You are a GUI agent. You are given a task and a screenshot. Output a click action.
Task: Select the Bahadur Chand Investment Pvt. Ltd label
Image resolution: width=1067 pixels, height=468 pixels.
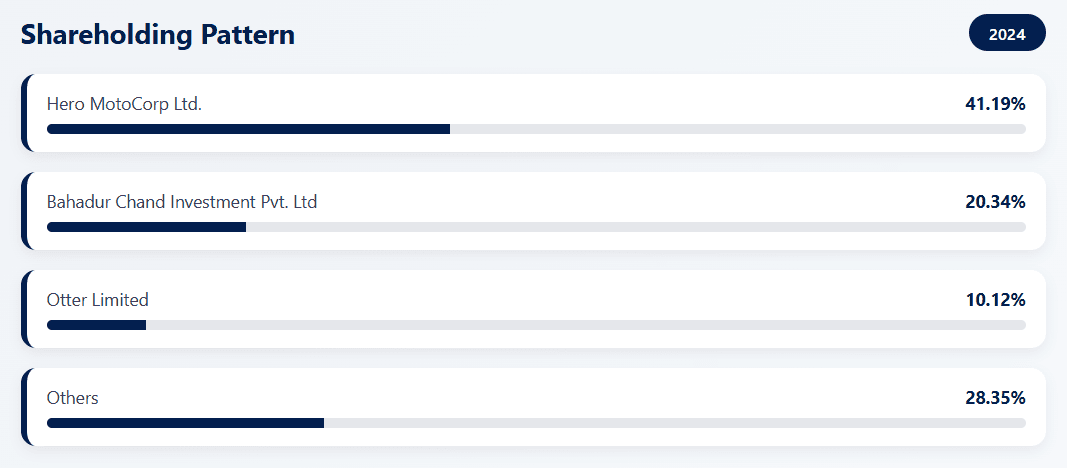[182, 201]
